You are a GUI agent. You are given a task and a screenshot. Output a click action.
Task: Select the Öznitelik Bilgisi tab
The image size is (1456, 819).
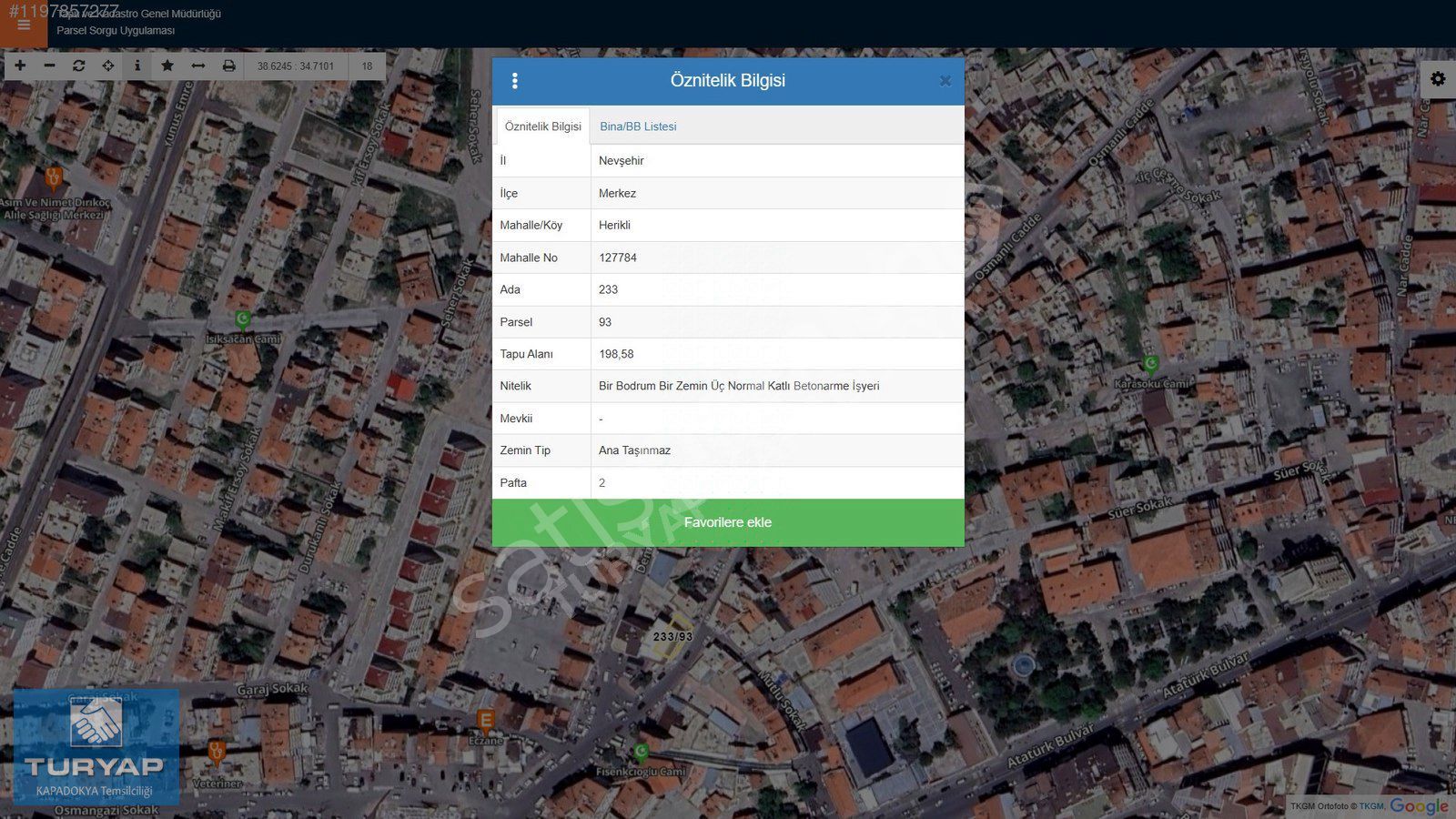coord(542,126)
